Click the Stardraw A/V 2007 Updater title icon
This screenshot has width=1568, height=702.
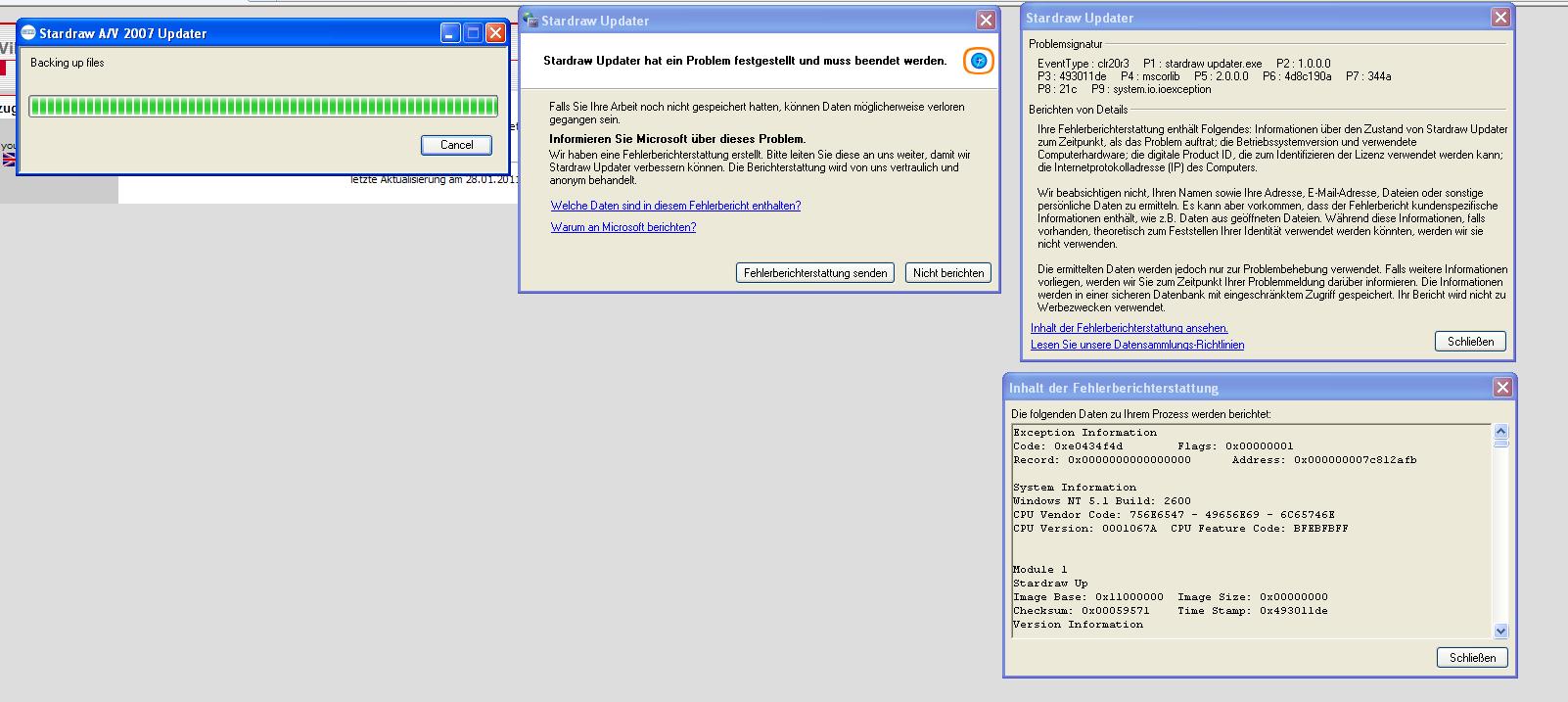tap(28, 33)
